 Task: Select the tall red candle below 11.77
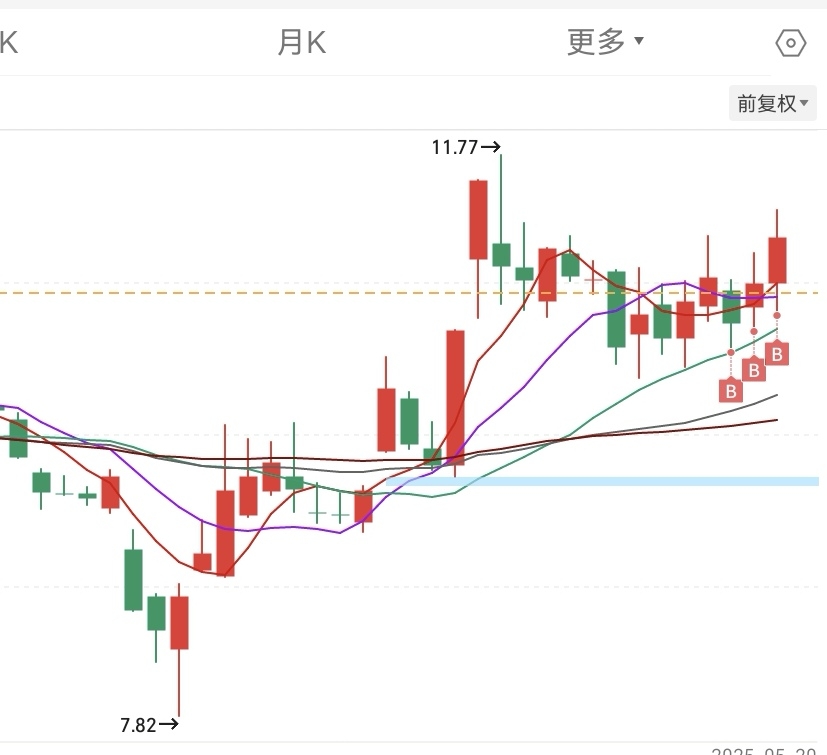(x=478, y=220)
